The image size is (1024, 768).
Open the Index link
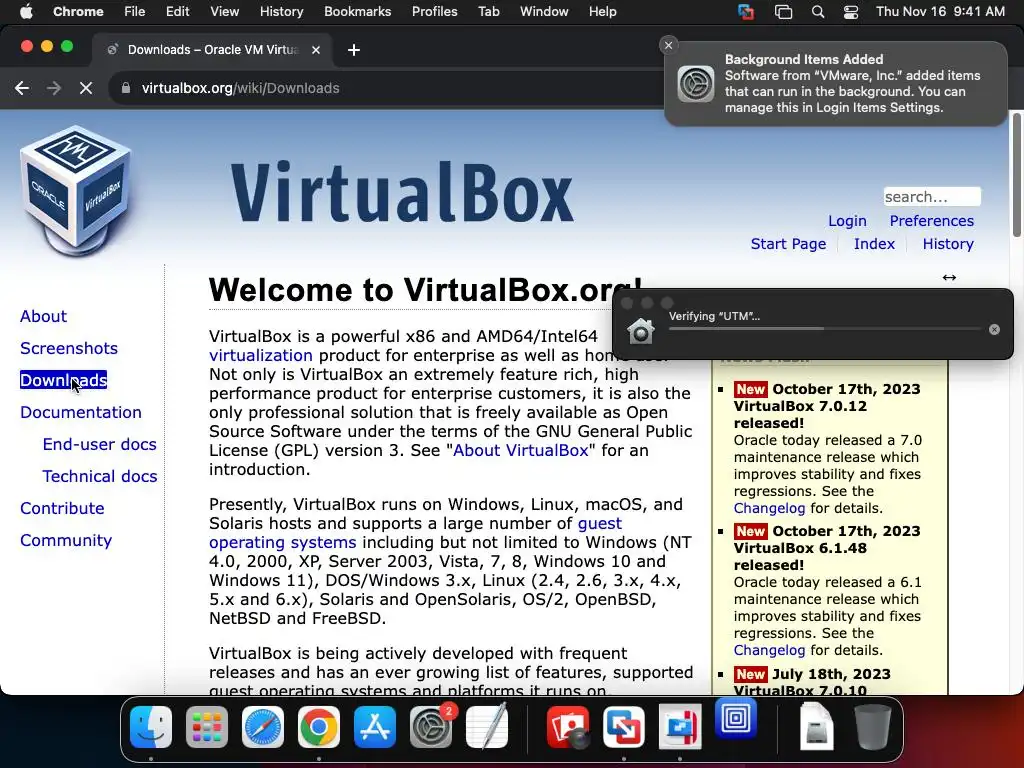tap(874, 244)
